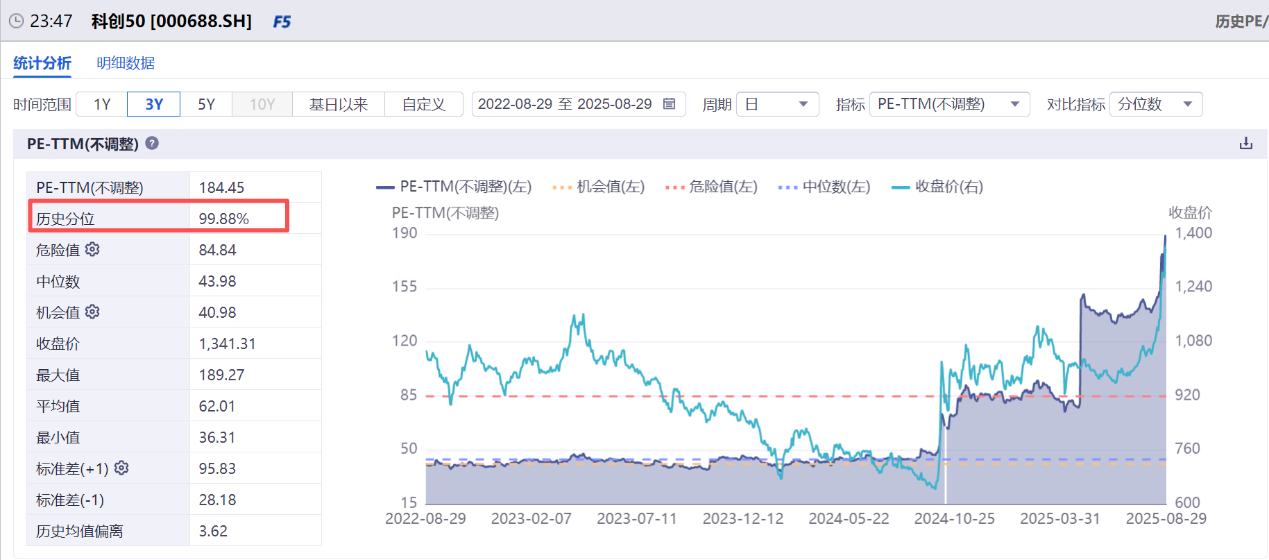
Task: Click the F5 refresh shortcut icon
Action: (282, 21)
